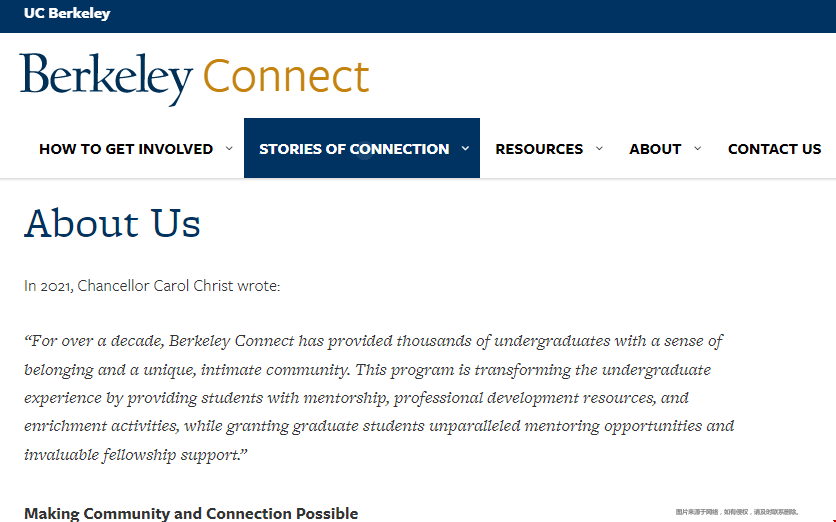Select the Stories of Connection menu item
Viewport: 836px width, 522px height.
point(354,149)
